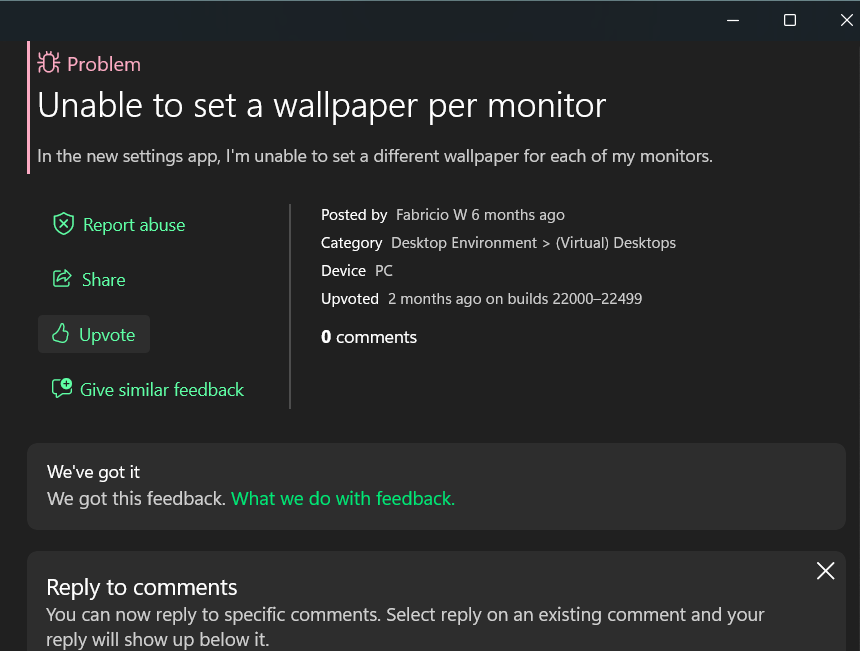The height and width of the screenshot is (651, 860).
Task: Click the Problem feedback type label
Action: point(104,64)
